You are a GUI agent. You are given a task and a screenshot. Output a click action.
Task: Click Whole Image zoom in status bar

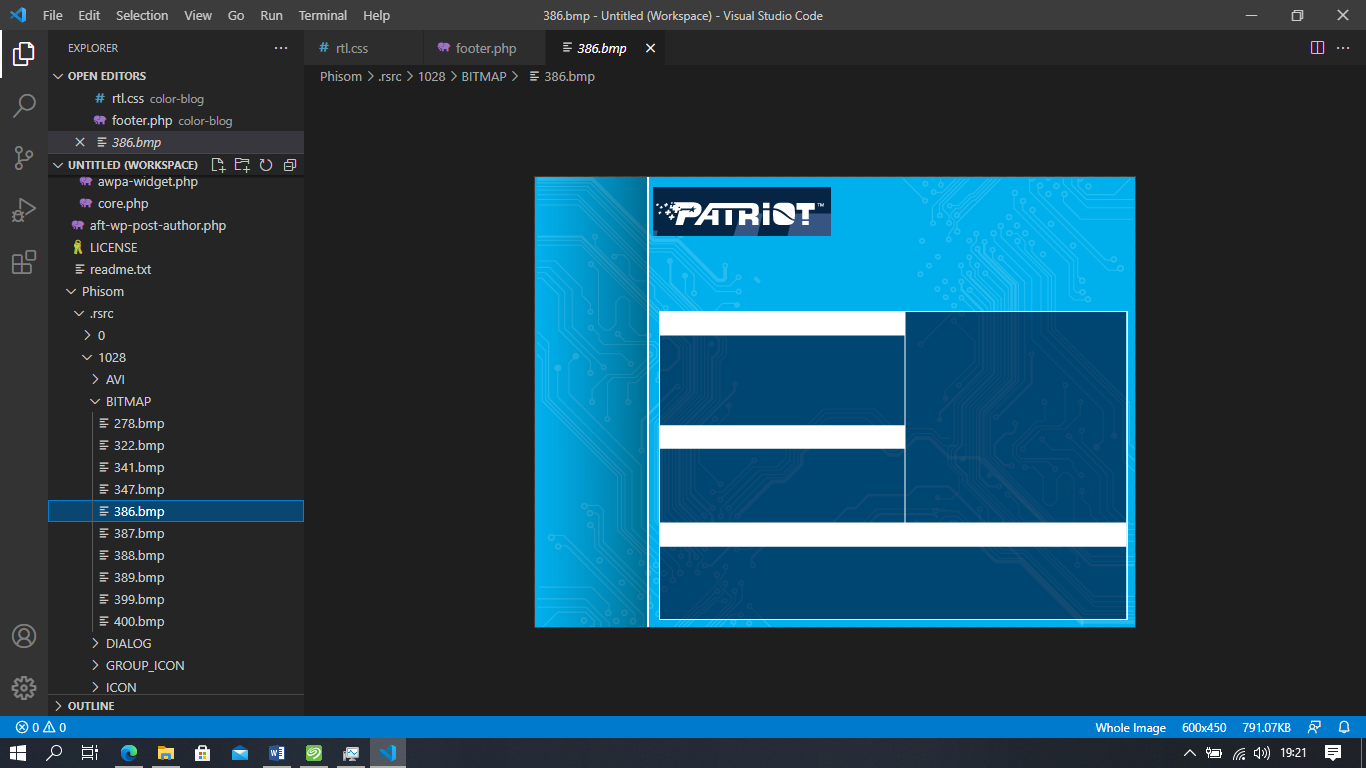coord(1131,727)
